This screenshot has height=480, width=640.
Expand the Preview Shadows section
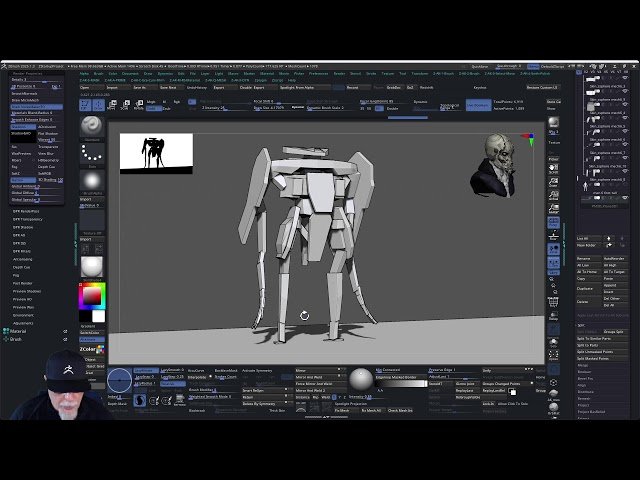tap(27, 291)
